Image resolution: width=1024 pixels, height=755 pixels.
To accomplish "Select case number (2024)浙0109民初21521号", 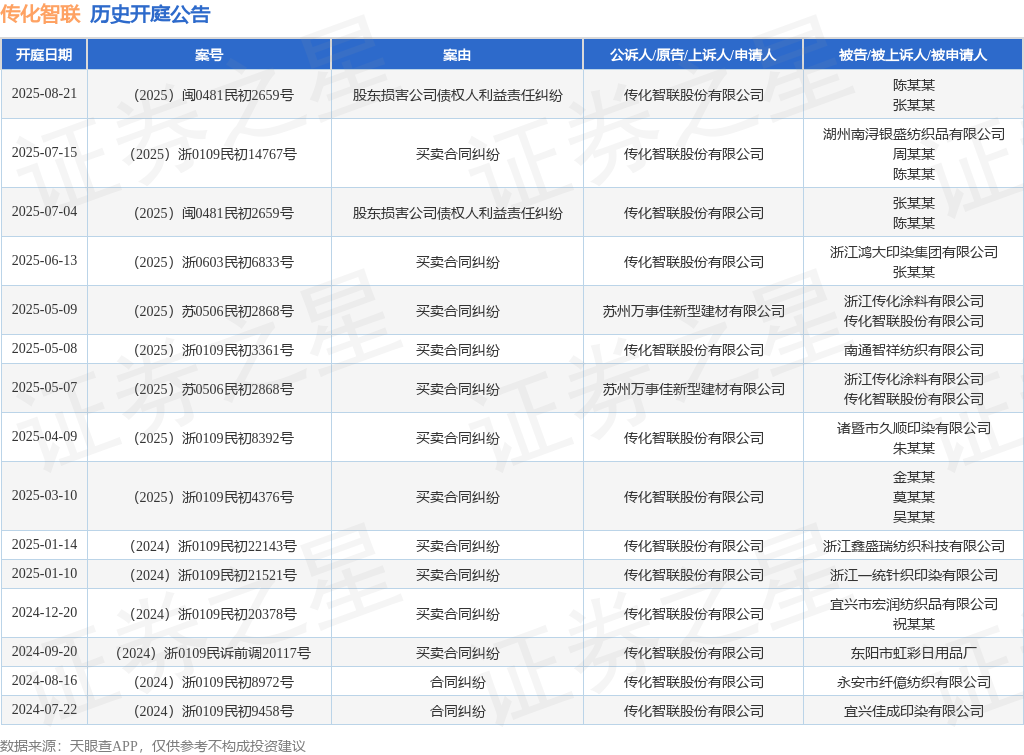I will click(x=214, y=575).
